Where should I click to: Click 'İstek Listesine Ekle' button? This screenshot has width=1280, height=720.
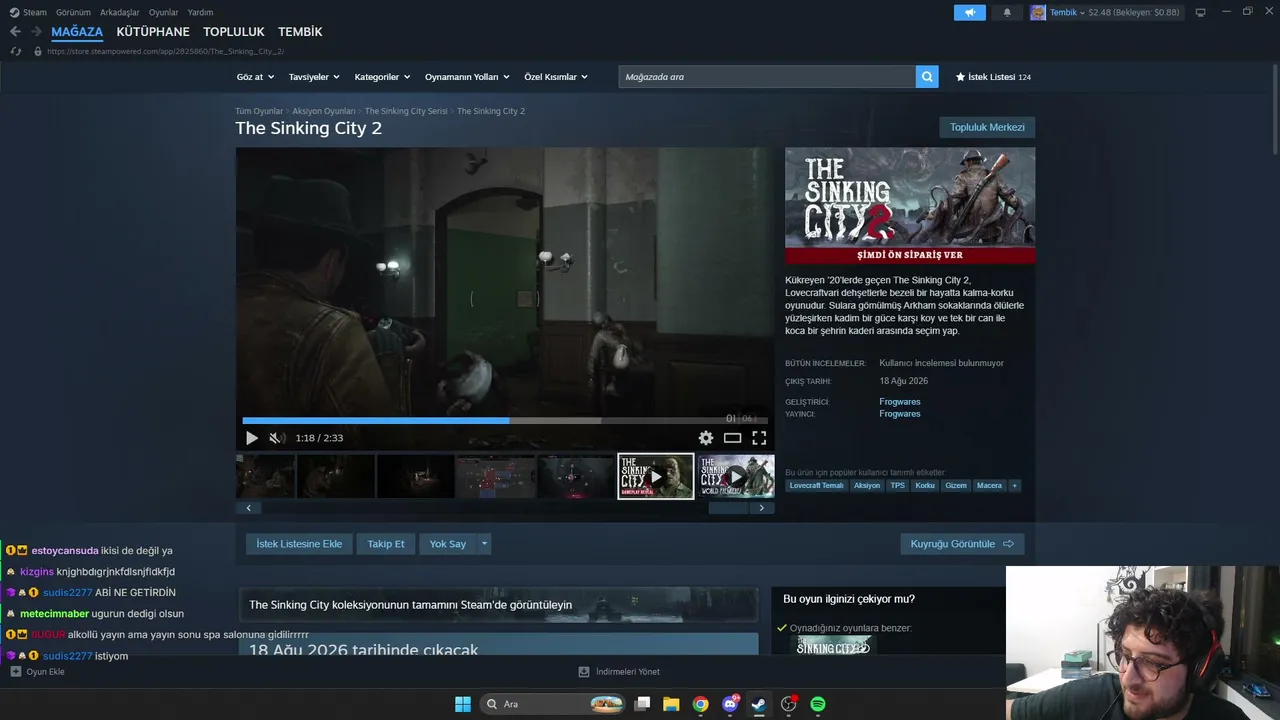299,544
